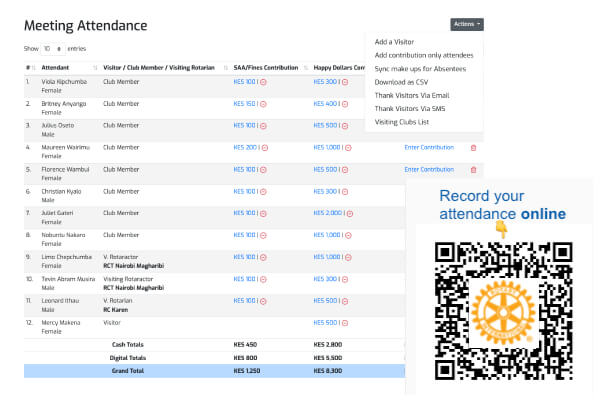
Task: Open the Actions dropdown button
Action: (467, 24)
